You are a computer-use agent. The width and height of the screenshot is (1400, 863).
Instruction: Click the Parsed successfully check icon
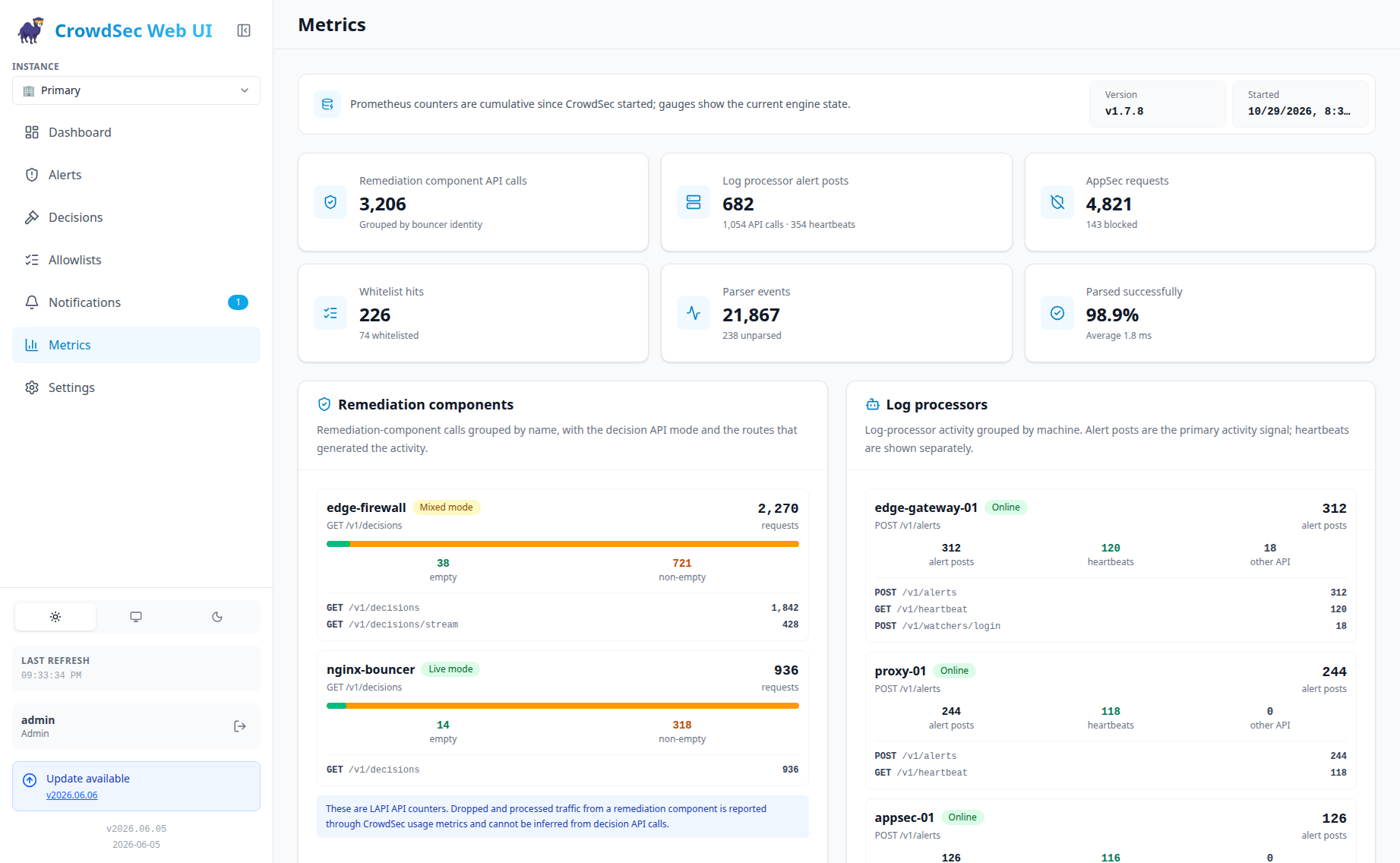pos(1057,313)
